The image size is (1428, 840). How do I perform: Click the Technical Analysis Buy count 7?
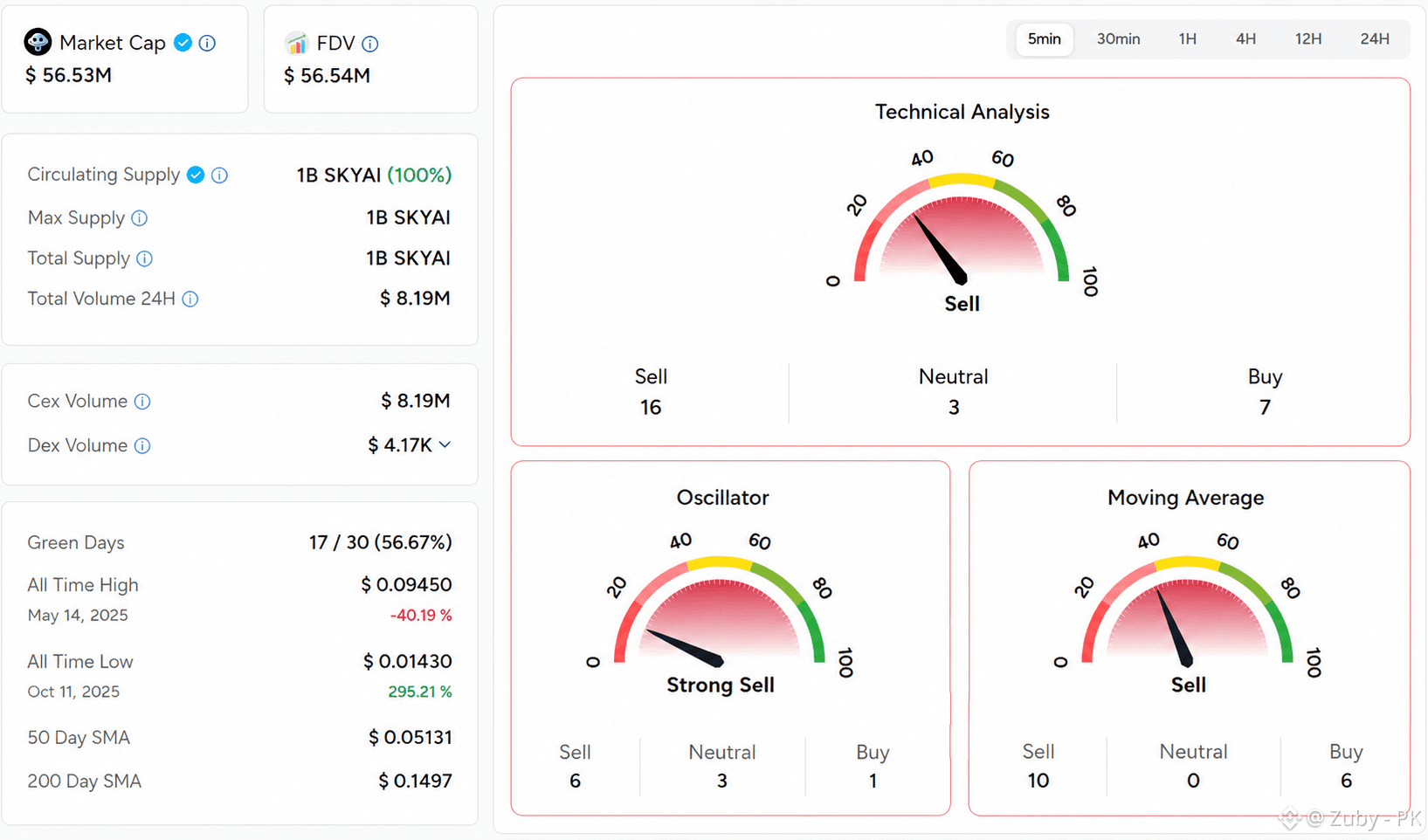click(x=1265, y=408)
